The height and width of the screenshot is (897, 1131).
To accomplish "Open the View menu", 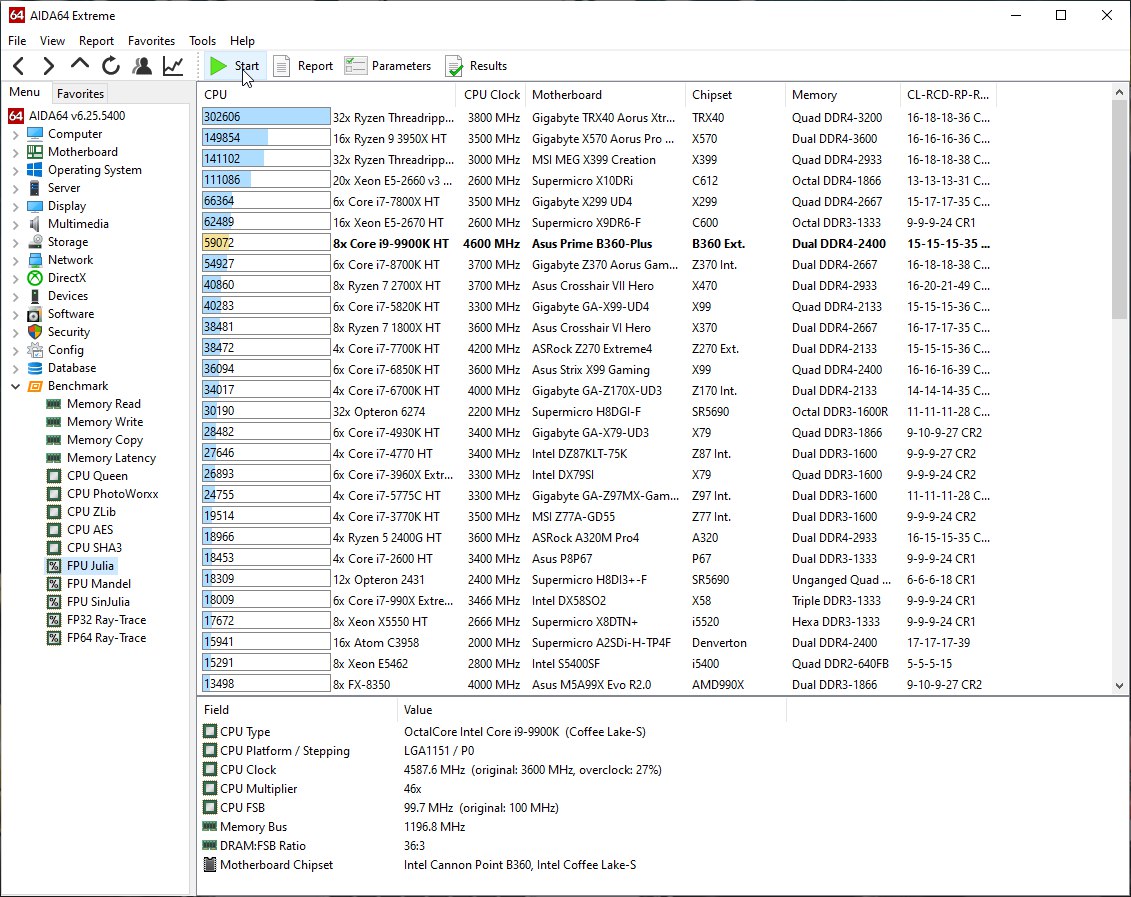I will coord(52,41).
